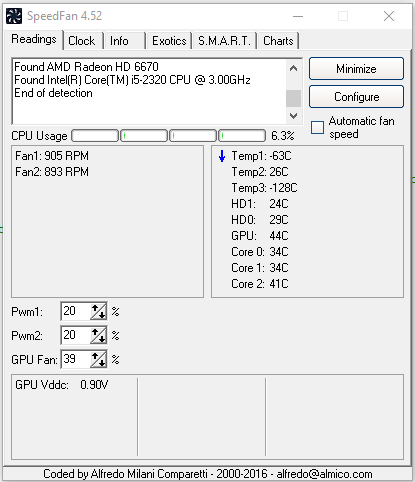
Task: Switch to the Exotics tab
Action: click(x=169, y=41)
